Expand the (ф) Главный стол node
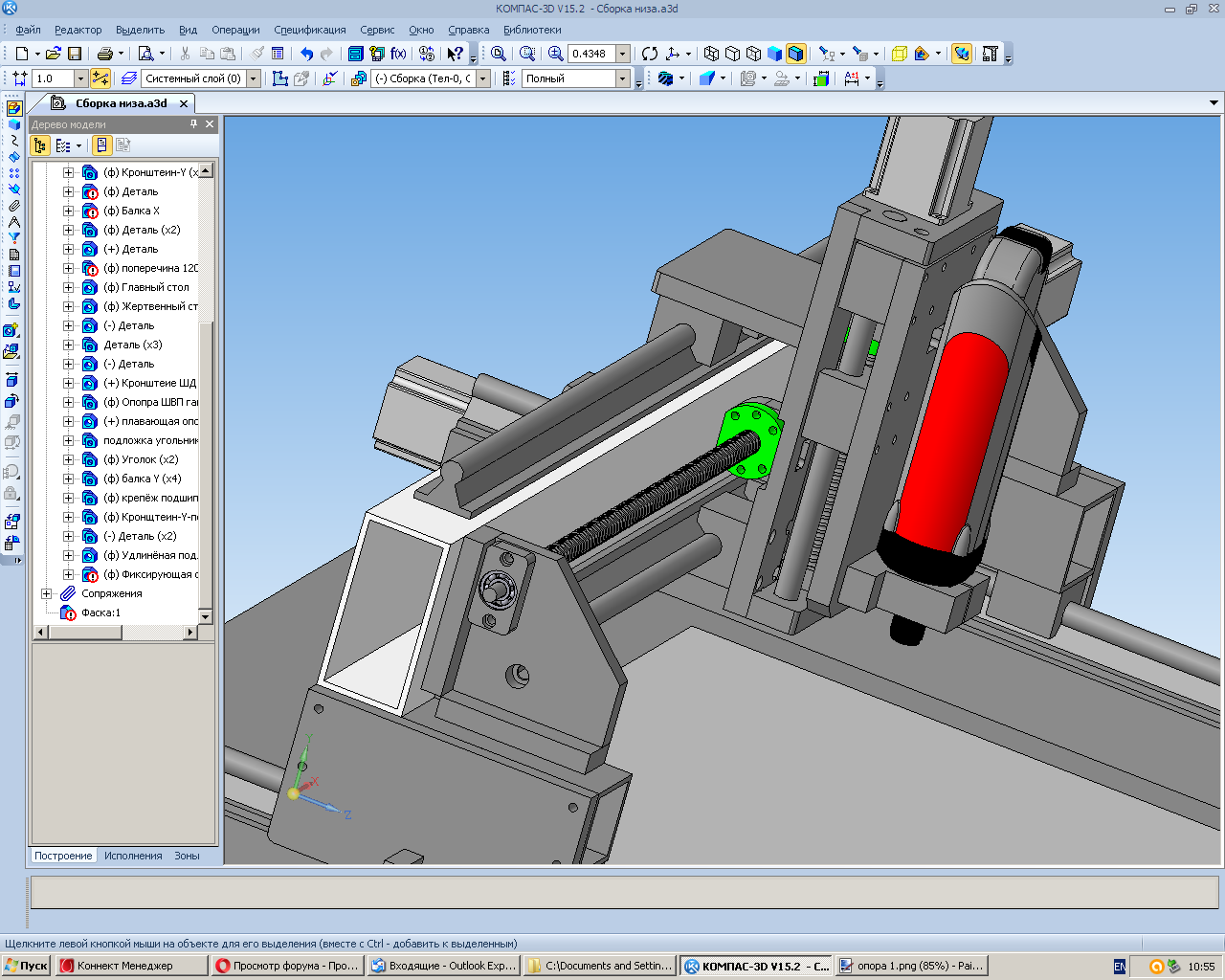Image resolution: width=1225 pixels, height=980 pixels. 68,287
